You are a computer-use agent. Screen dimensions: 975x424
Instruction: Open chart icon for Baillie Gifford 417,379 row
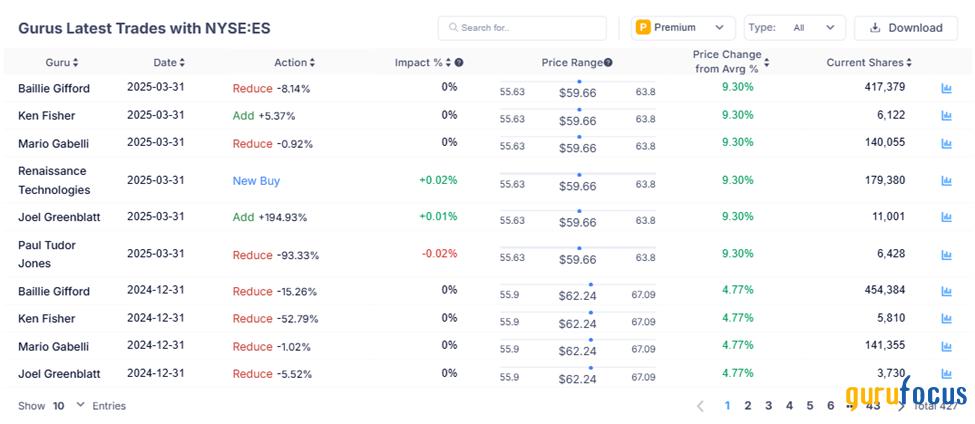946,89
